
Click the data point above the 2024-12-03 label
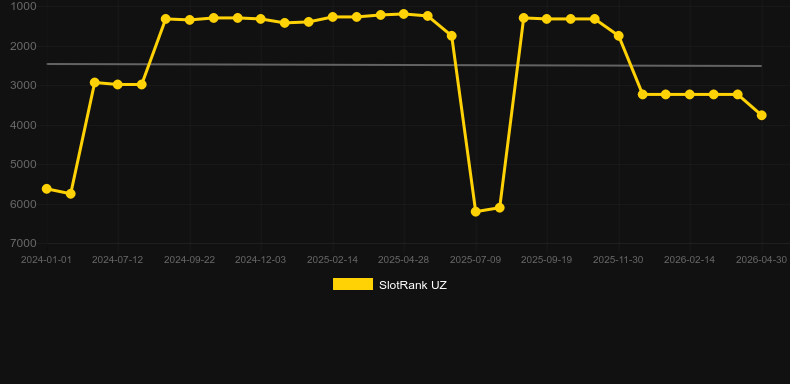[260, 19]
